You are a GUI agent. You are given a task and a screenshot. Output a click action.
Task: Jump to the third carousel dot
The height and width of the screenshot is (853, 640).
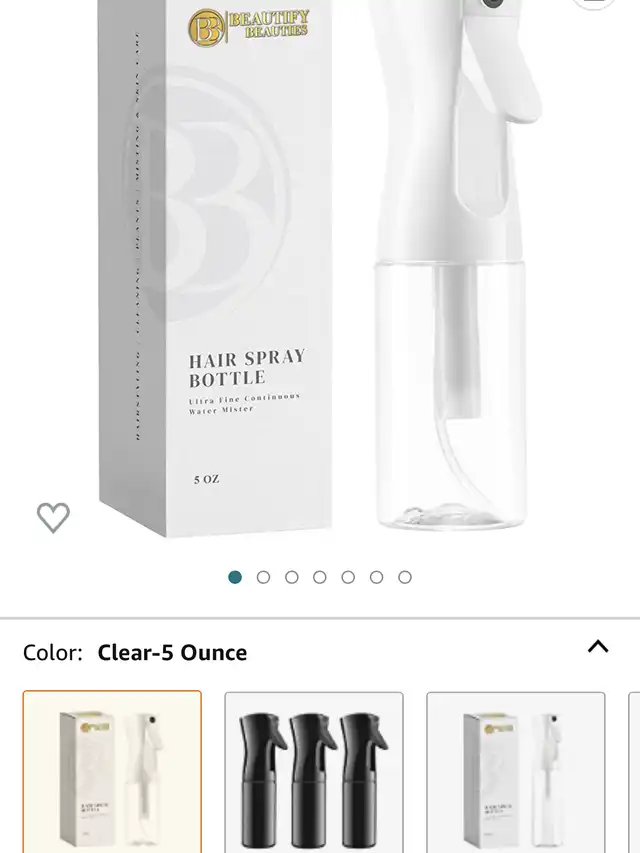point(292,577)
